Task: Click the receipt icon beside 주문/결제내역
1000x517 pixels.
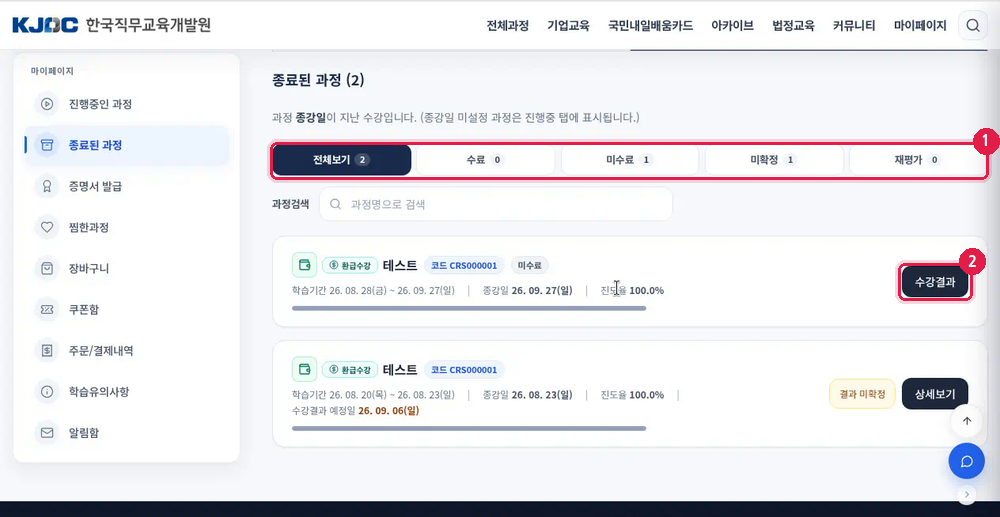Action: point(47,350)
